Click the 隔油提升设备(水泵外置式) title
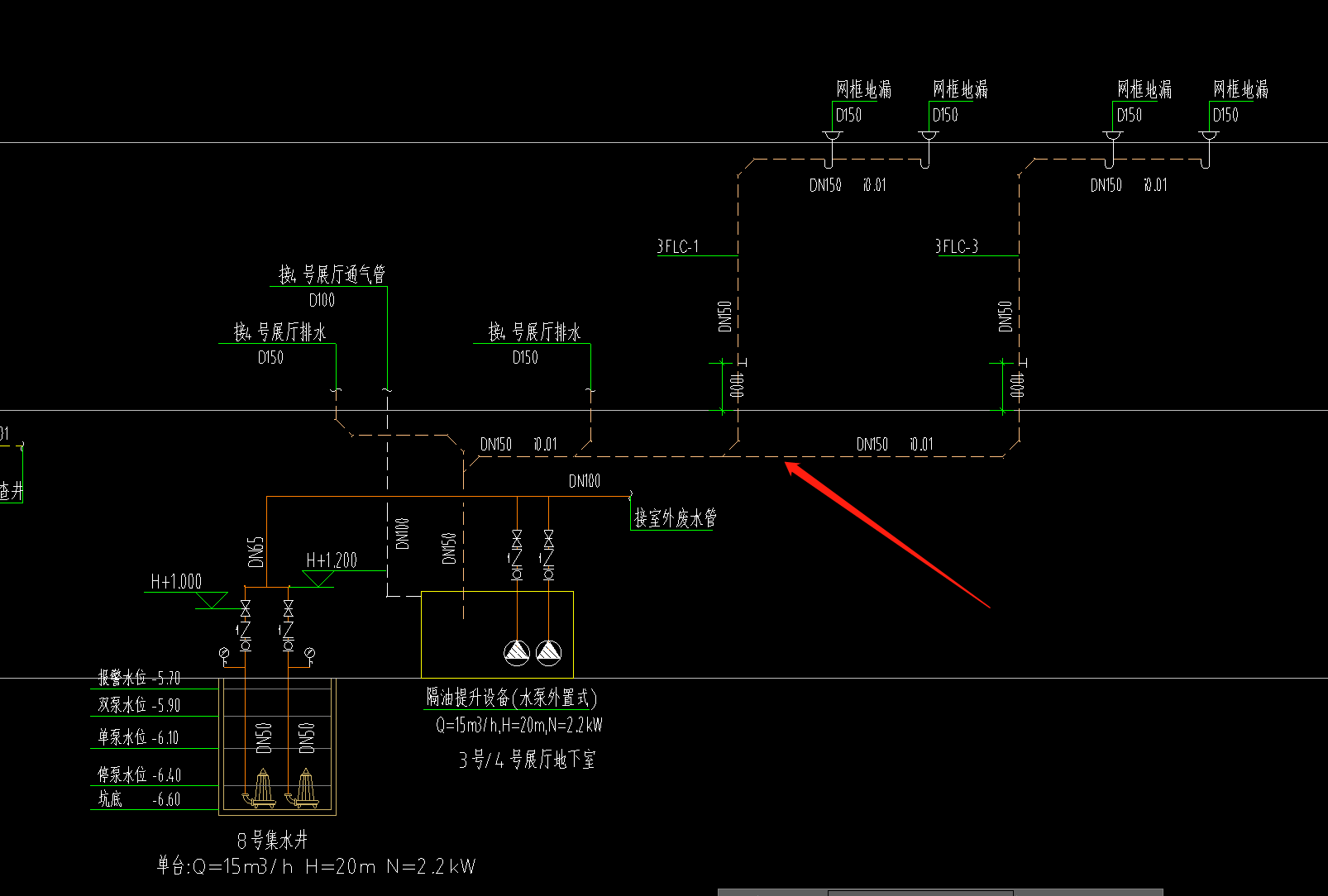The image size is (1328, 896). pos(511,698)
